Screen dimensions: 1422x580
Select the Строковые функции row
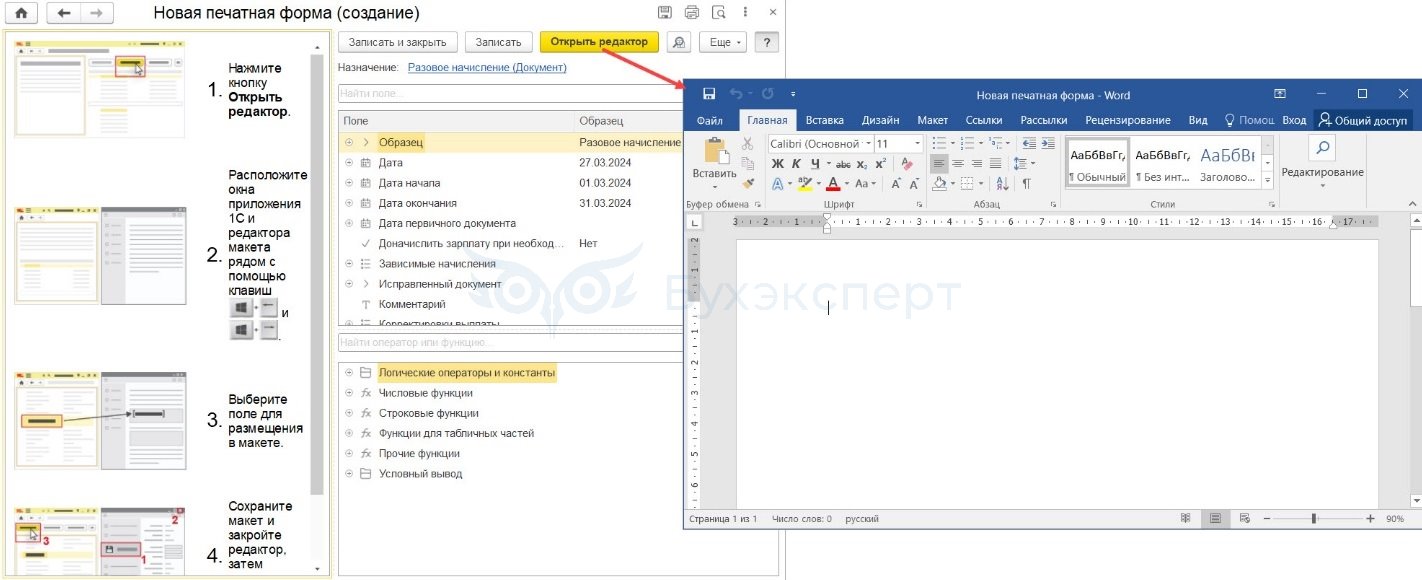pos(510,413)
